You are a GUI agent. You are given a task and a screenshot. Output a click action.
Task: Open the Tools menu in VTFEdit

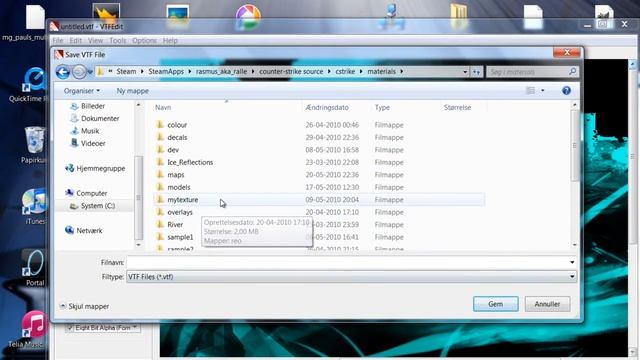[118, 40]
